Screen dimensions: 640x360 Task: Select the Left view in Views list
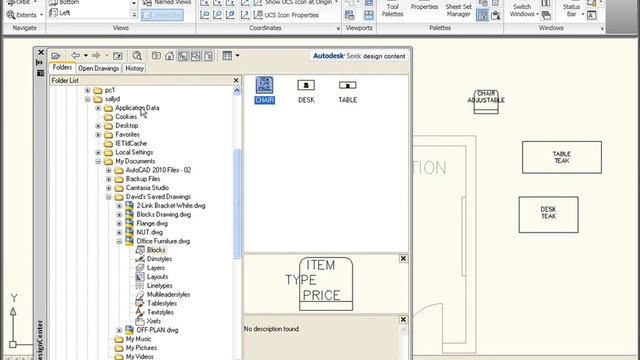tap(60, 13)
